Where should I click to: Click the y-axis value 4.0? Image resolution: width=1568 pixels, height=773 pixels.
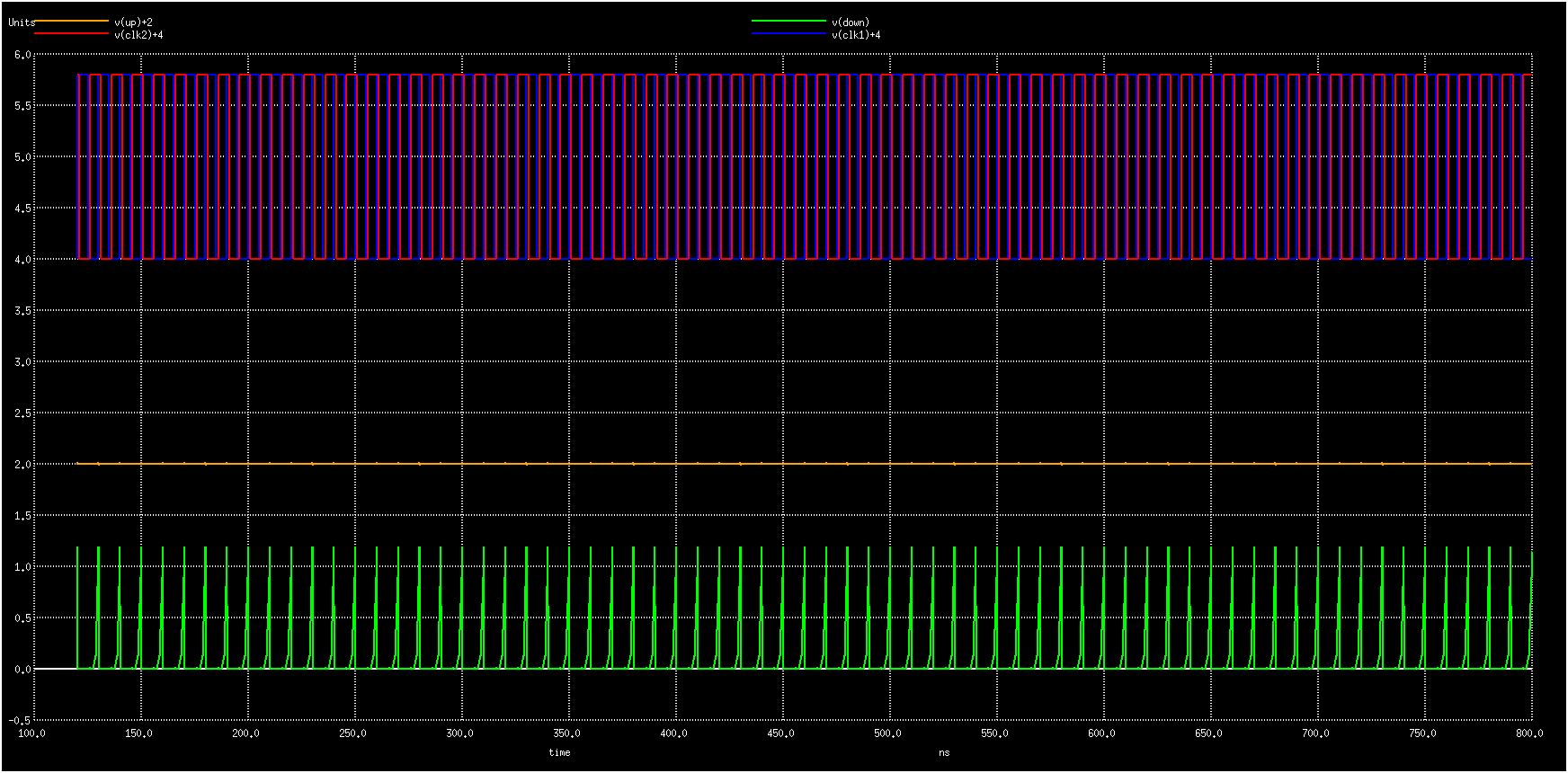tap(22, 259)
